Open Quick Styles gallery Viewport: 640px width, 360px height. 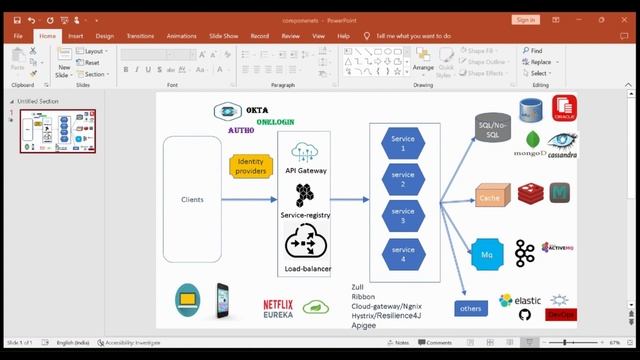(x=446, y=62)
